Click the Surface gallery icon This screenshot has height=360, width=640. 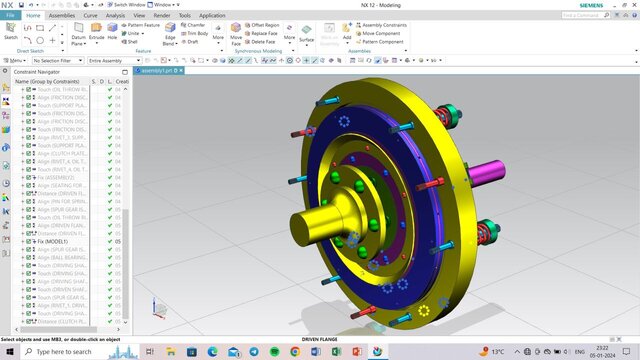(x=306, y=30)
